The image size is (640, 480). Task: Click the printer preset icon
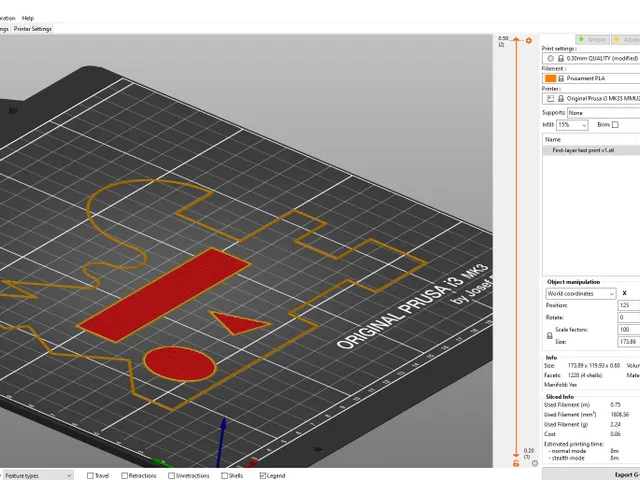pyautogui.click(x=551, y=98)
